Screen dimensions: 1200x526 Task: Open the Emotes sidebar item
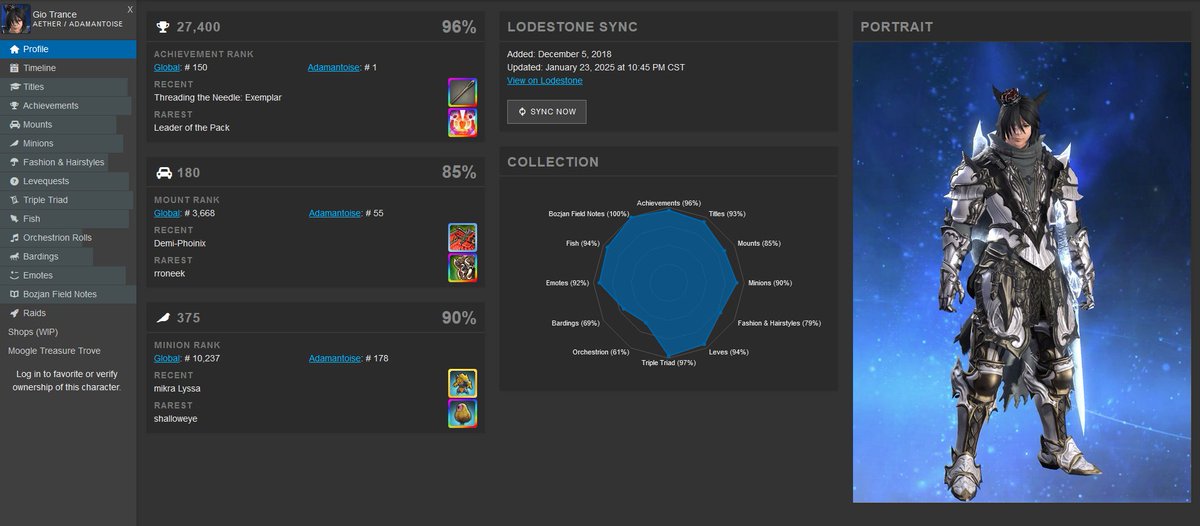[68, 275]
